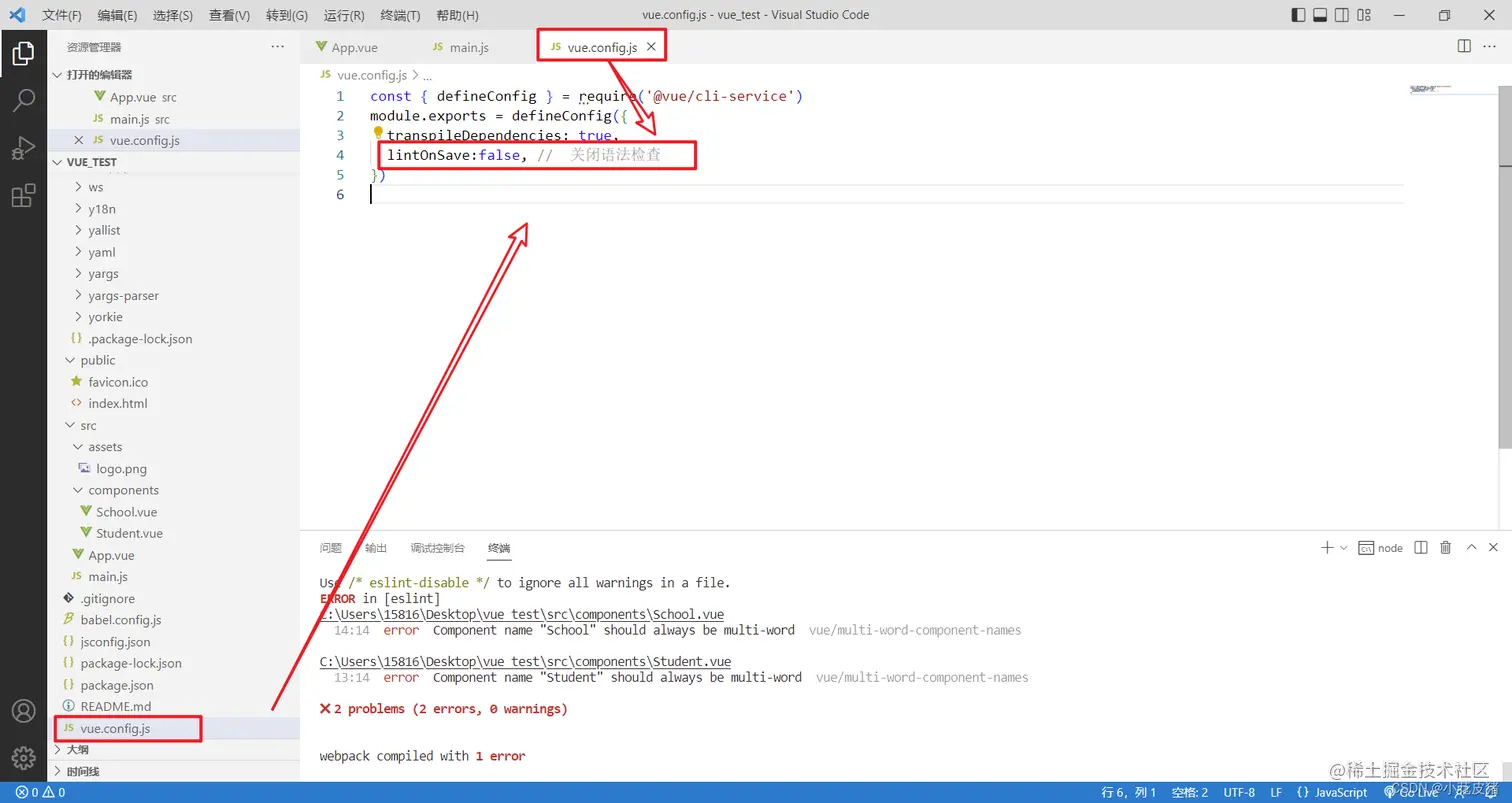Image resolution: width=1512 pixels, height=803 pixels.
Task: Open the terminal launch profile dropdown
Action: pyautogui.click(x=1343, y=547)
